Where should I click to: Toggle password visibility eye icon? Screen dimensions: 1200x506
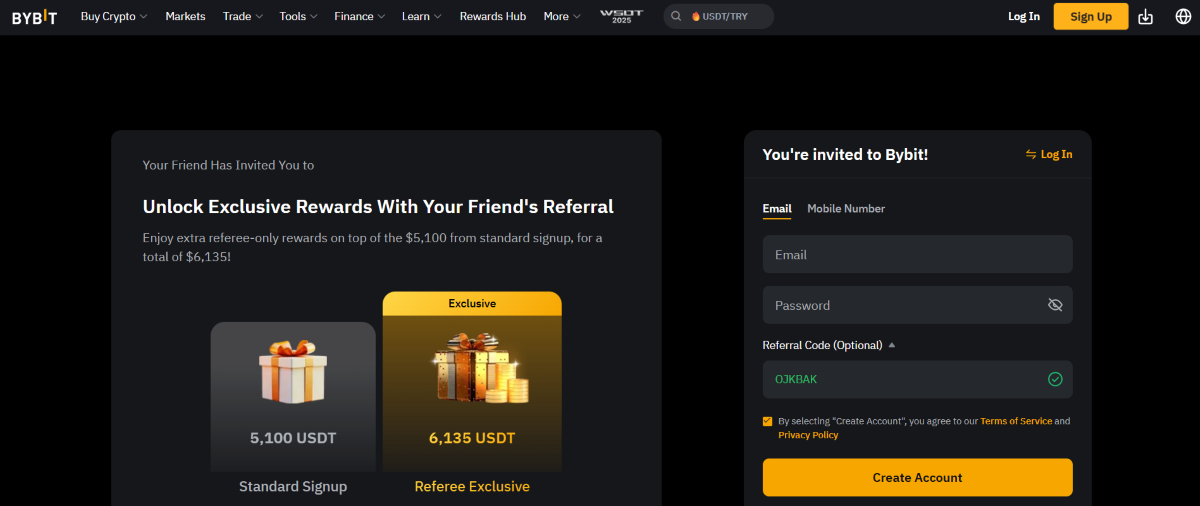(1054, 305)
